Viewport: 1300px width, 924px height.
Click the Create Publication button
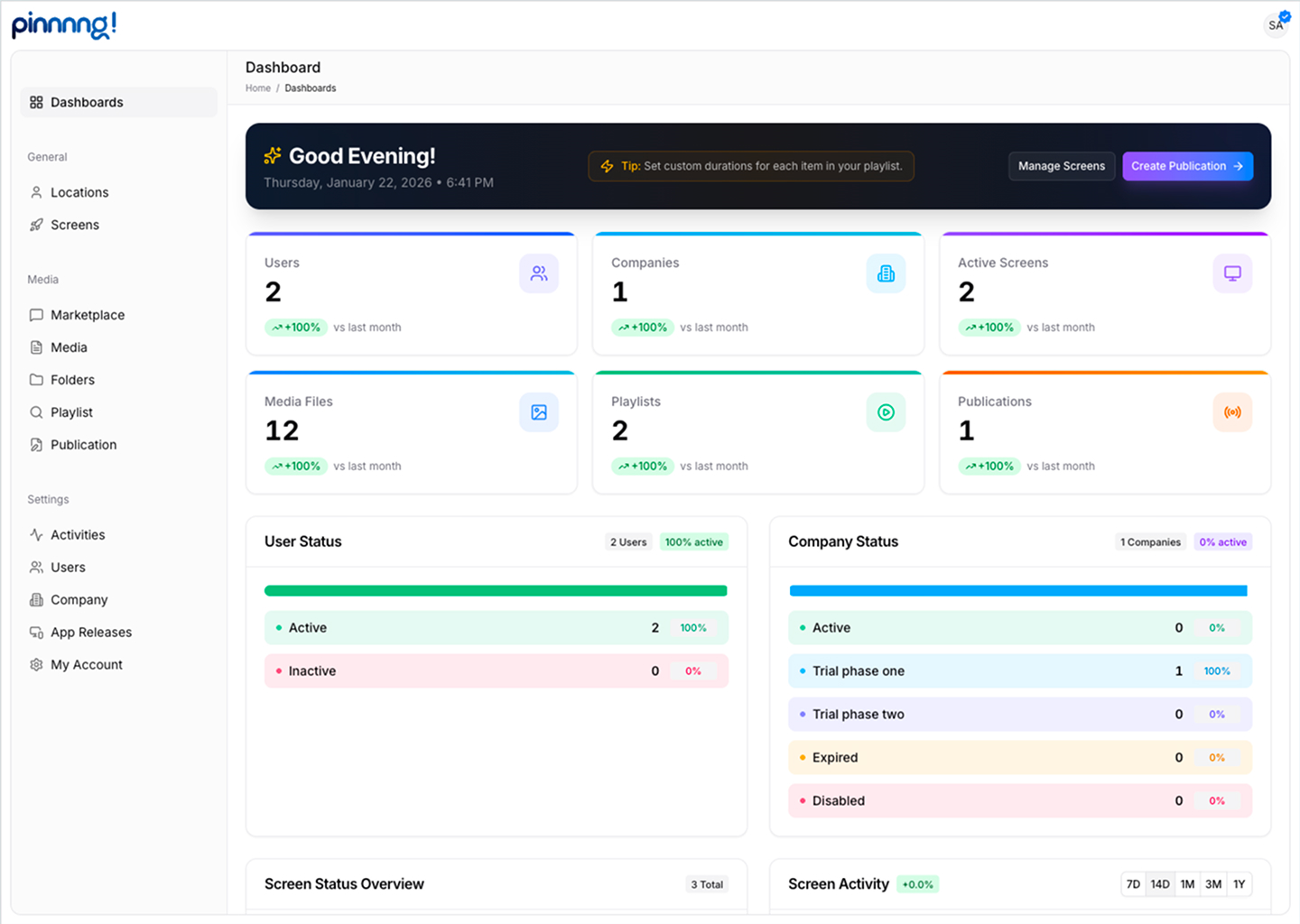tap(1187, 166)
